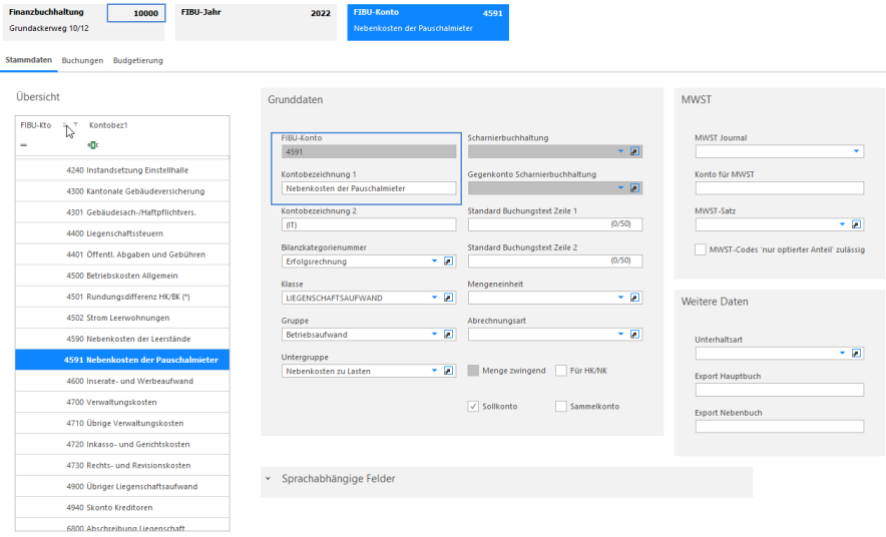This screenshot has width=886, height=537.
Task: Select row 4502 Strom Leerwohnungen
Action: pos(122,318)
